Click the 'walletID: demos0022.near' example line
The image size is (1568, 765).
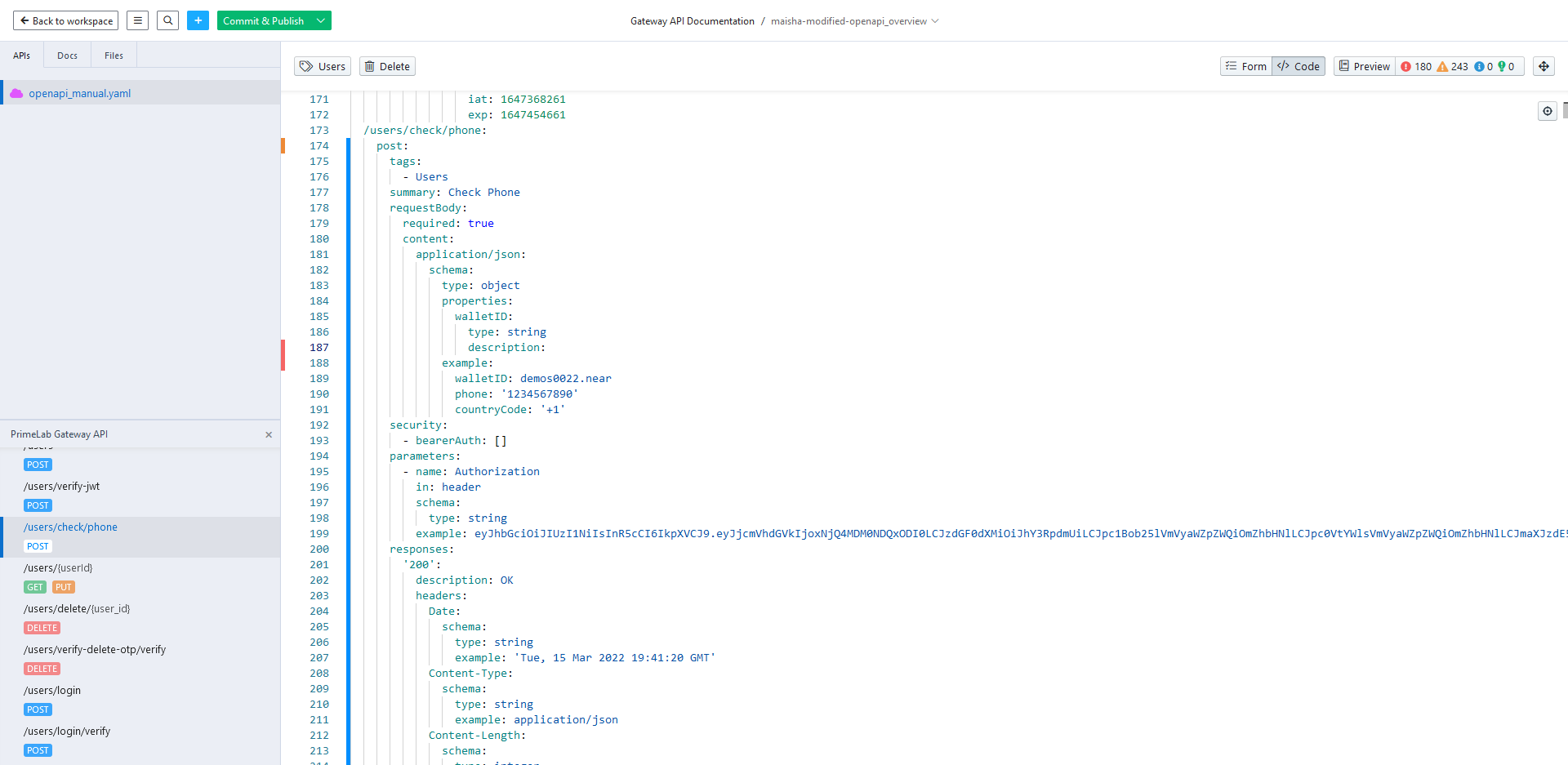pos(533,379)
